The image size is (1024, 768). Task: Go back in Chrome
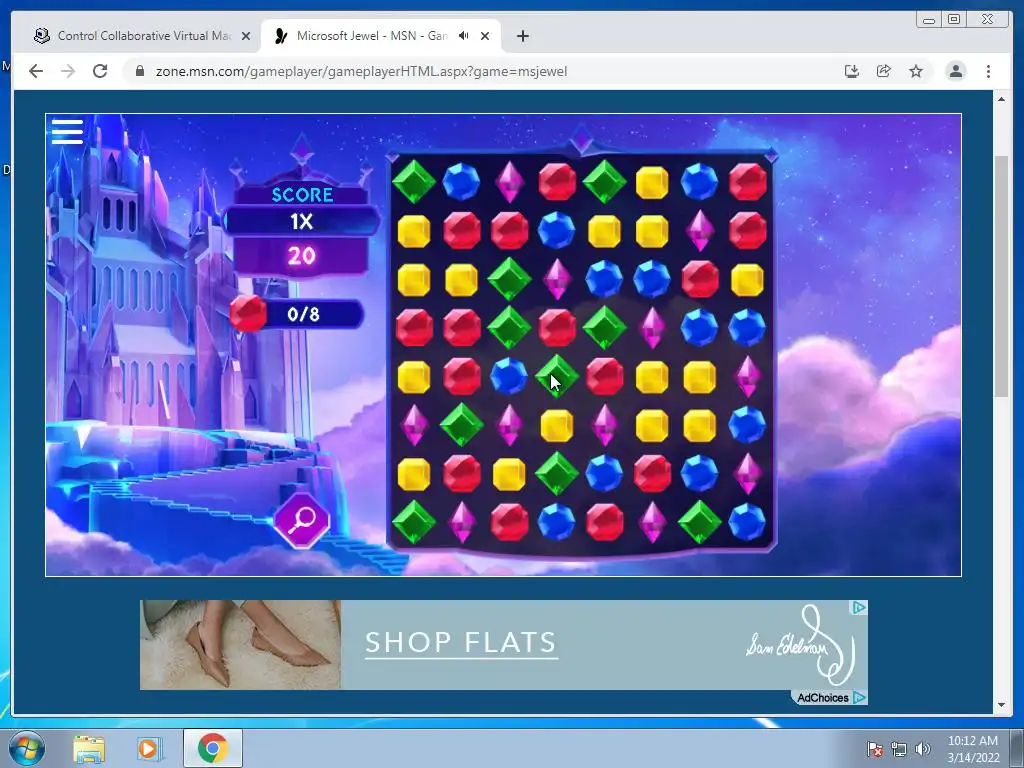[36, 71]
